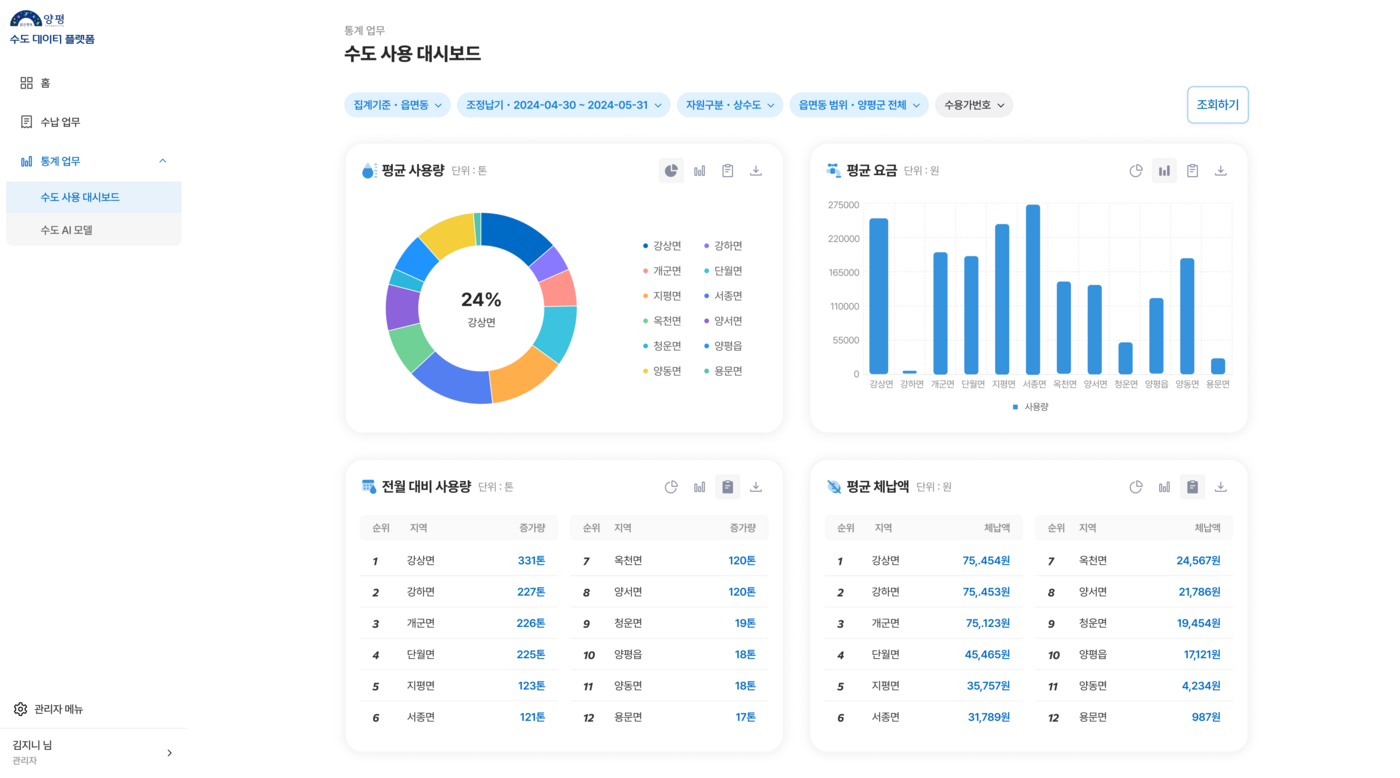Toggle the 서종면 legend entry
This screenshot has height=778, width=1400.
pyautogui.click(x=723, y=296)
